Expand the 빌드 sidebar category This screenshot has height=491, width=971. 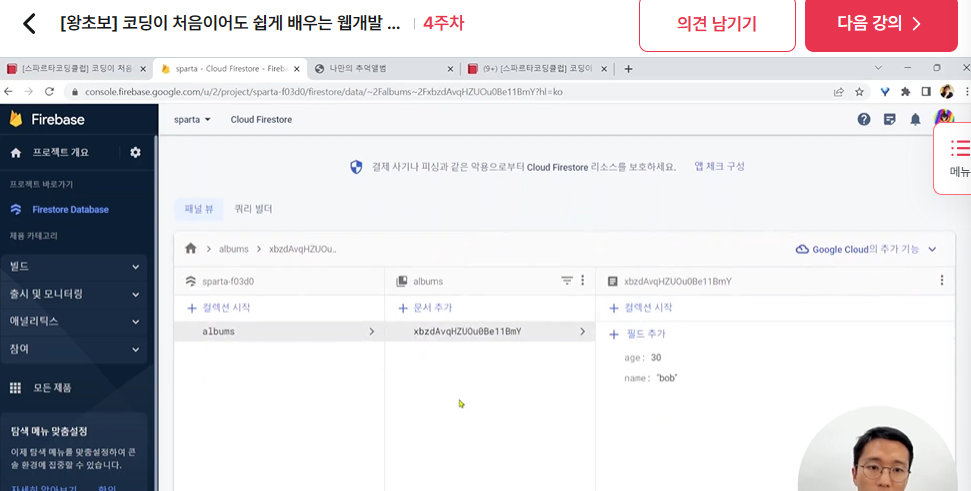pos(74,267)
